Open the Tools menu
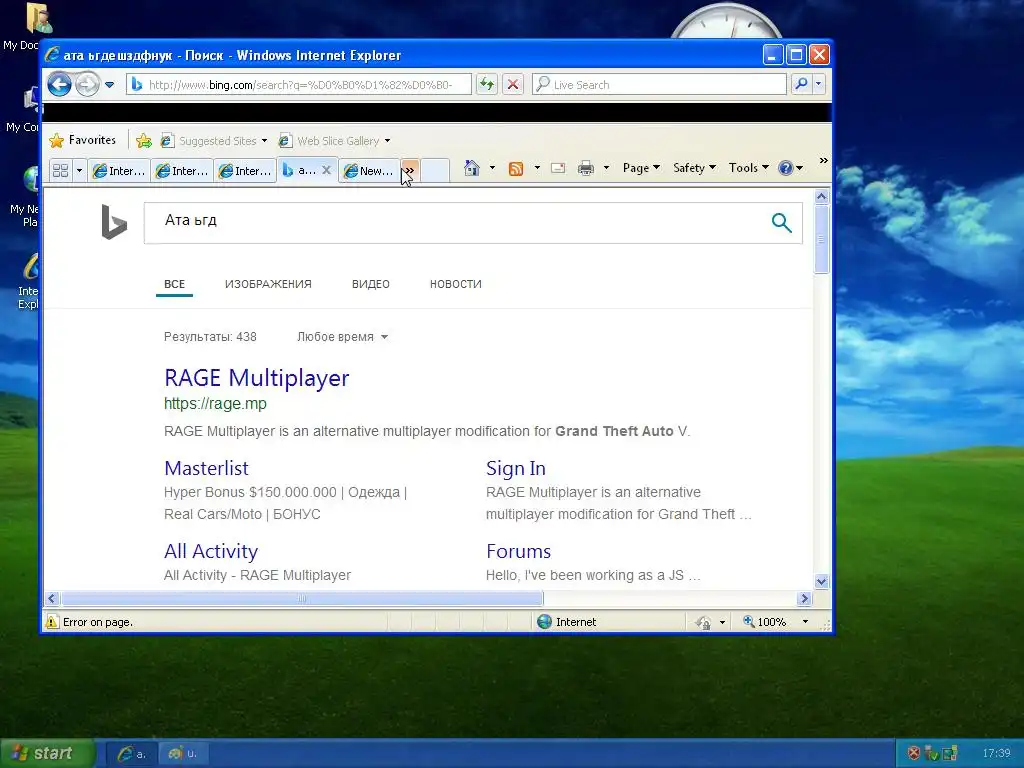The image size is (1024, 768). tap(748, 168)
